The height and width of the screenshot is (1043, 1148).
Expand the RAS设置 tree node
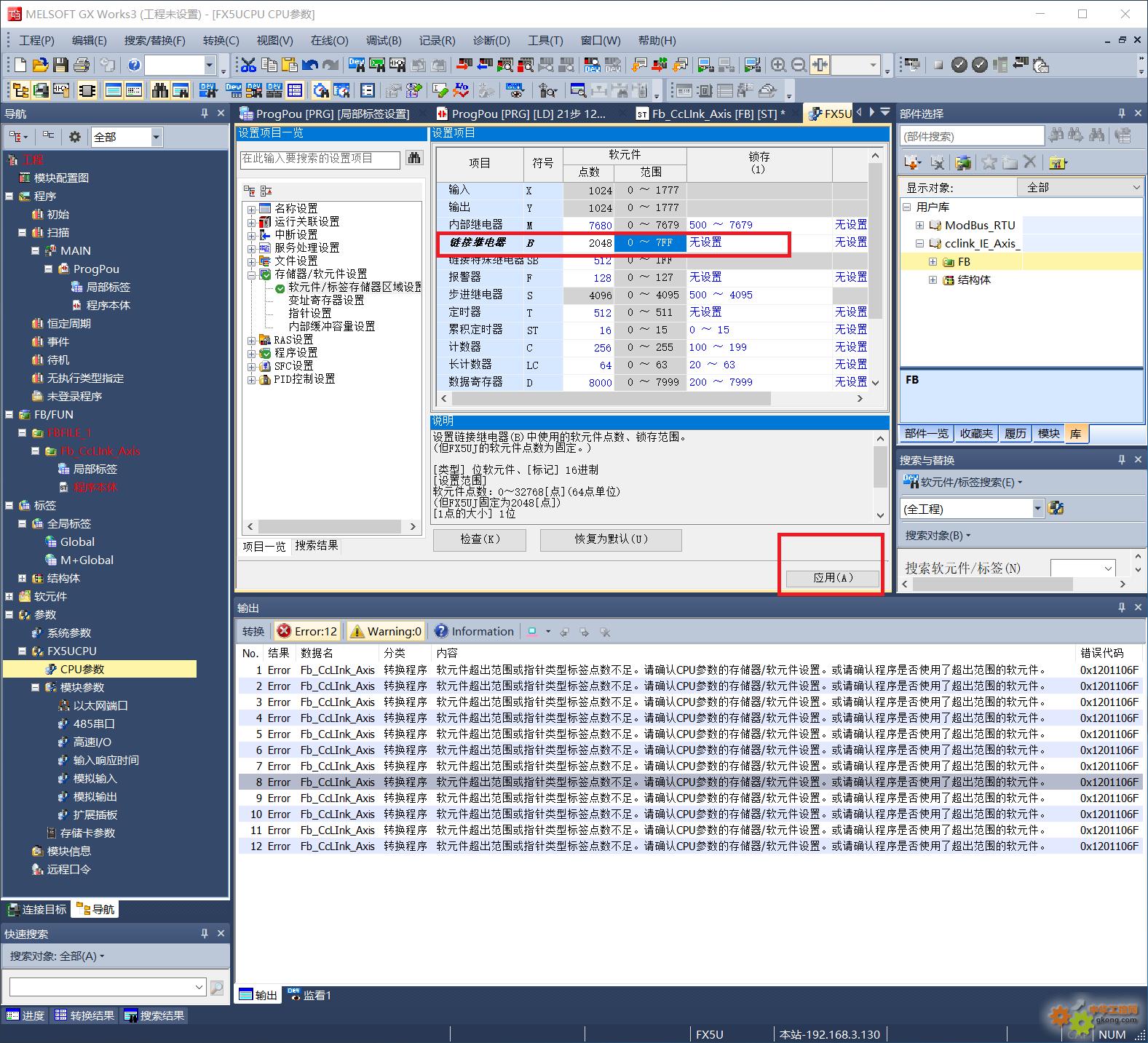pos(252,340)
